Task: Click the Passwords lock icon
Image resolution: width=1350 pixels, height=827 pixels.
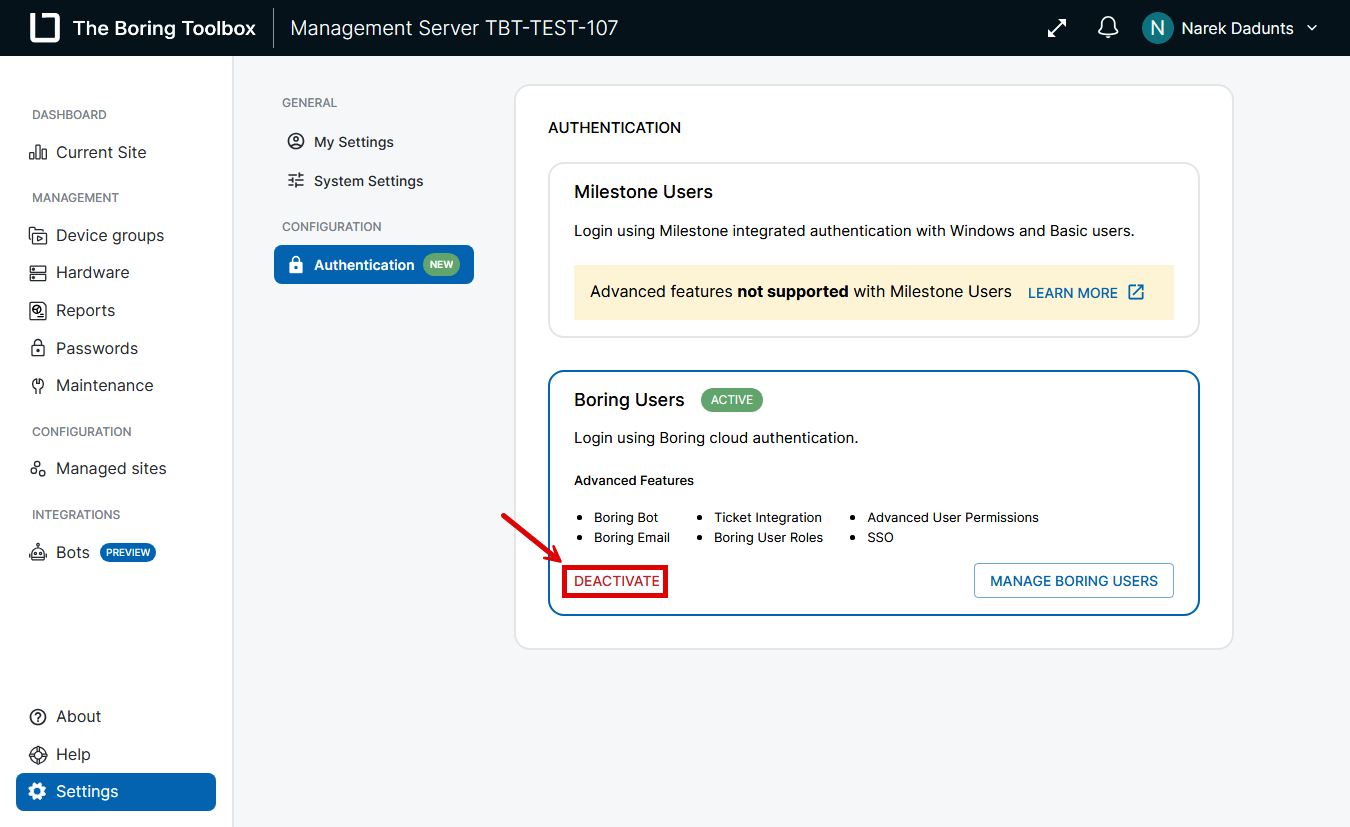Action: point(38,348)
